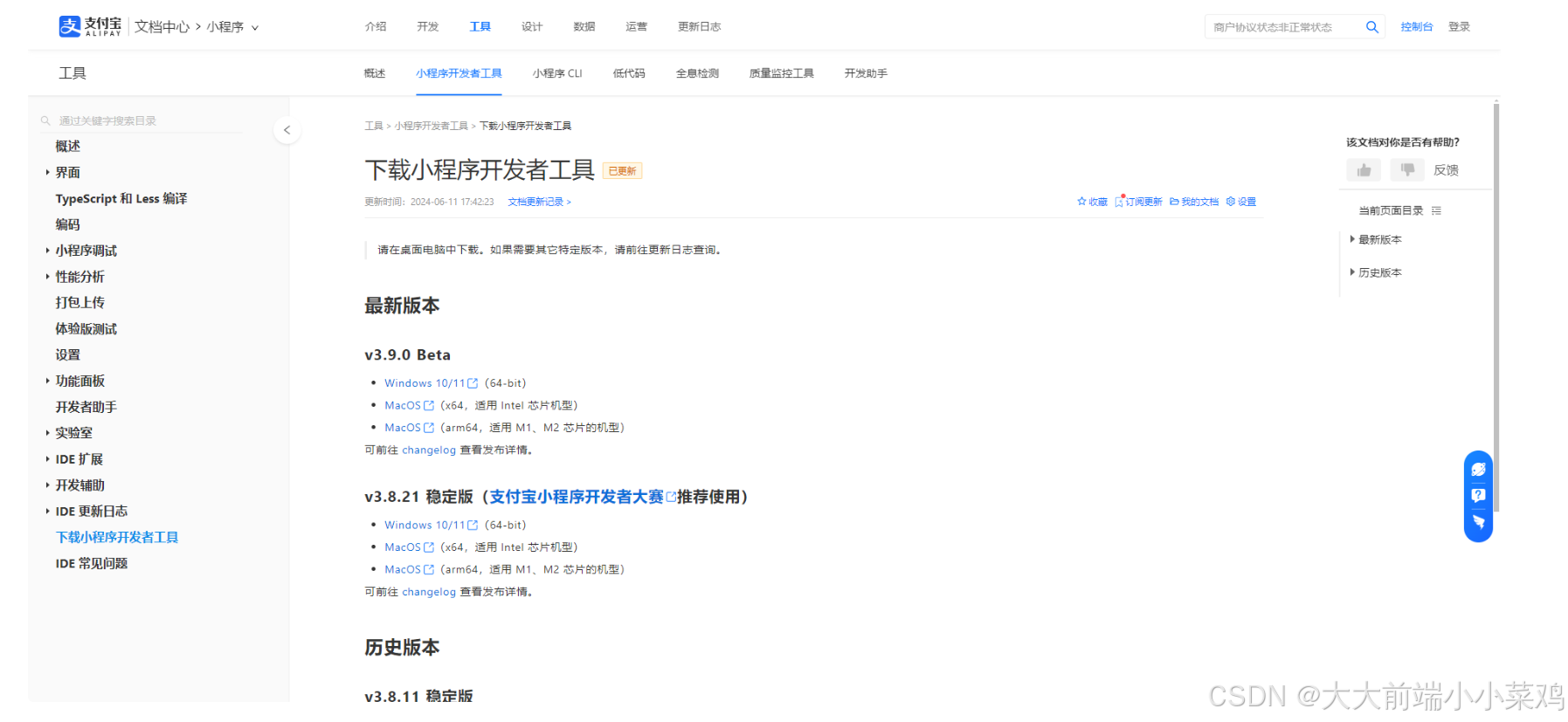1568x722 pixels.
Task: Click the star 收藏 favorite icon
Action: pyautogui.click(x=1081, y=202)
